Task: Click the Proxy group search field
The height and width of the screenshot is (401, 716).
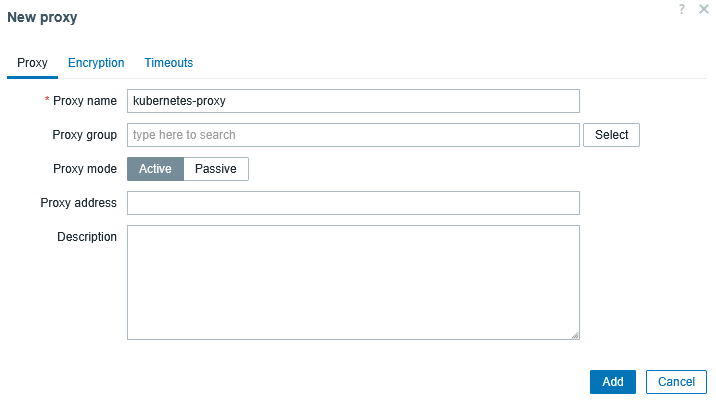Action: pyautogui.click(x=353, y=135)
